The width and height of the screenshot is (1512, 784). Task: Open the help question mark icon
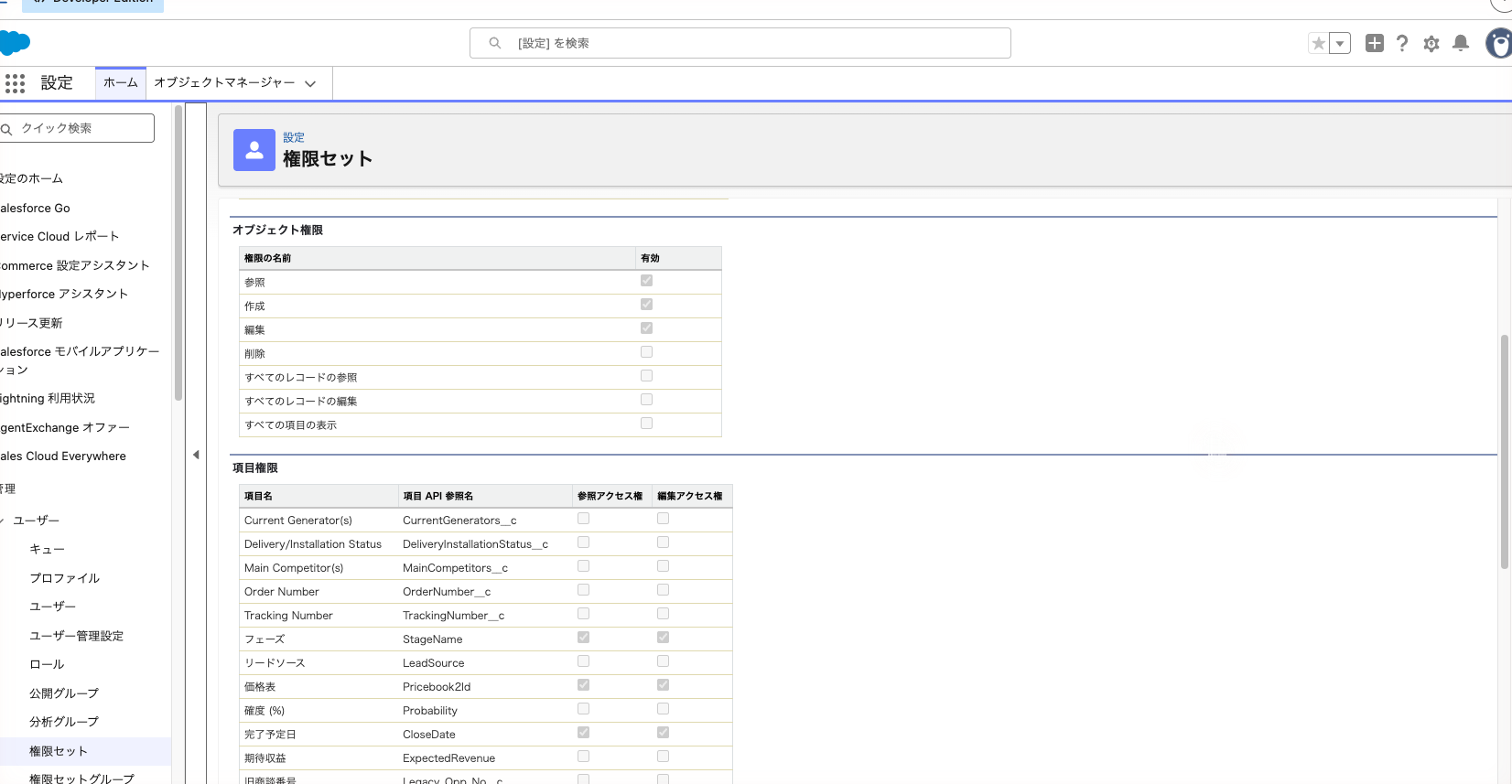click(x=1402, y=43)
